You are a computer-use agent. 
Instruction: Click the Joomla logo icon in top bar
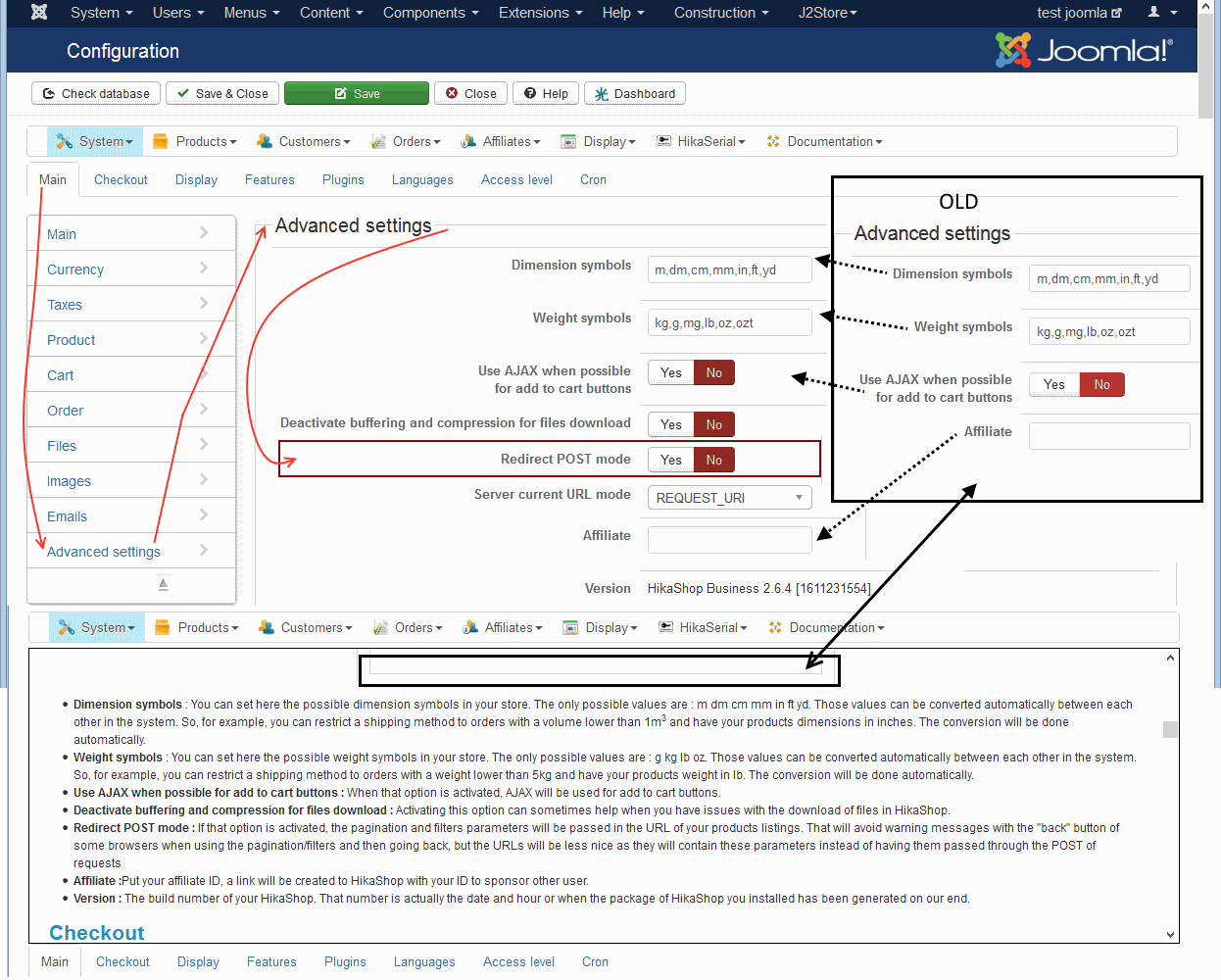[x=39, y=13]
